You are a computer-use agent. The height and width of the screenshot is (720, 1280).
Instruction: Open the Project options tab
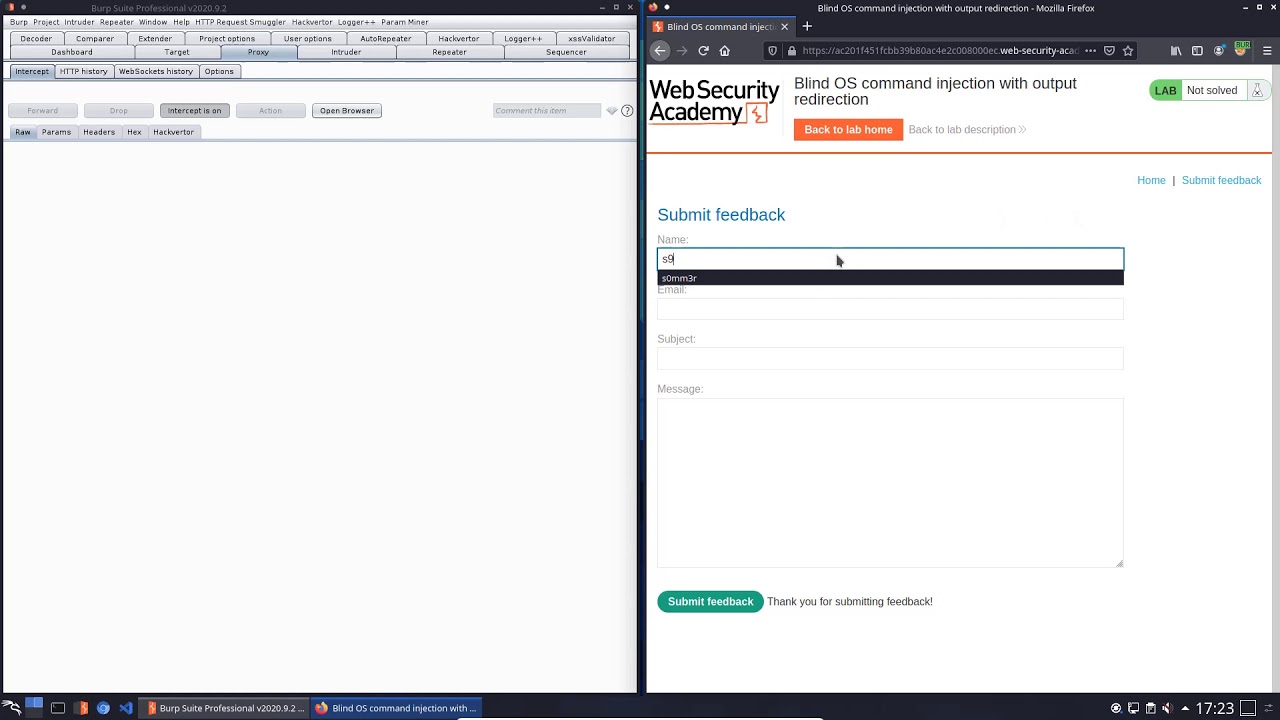227,39
